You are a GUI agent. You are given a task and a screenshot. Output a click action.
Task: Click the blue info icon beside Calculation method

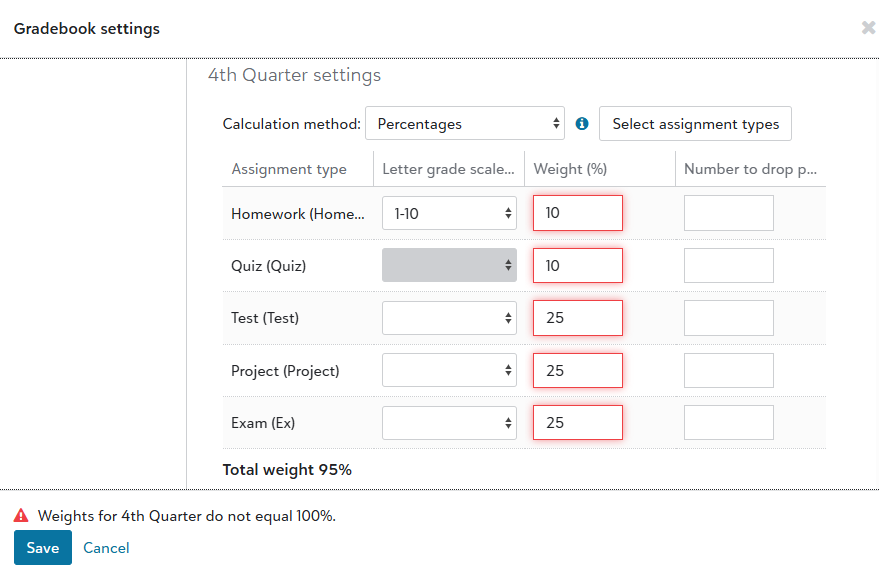pyautogui.click(x=582, y=123)
